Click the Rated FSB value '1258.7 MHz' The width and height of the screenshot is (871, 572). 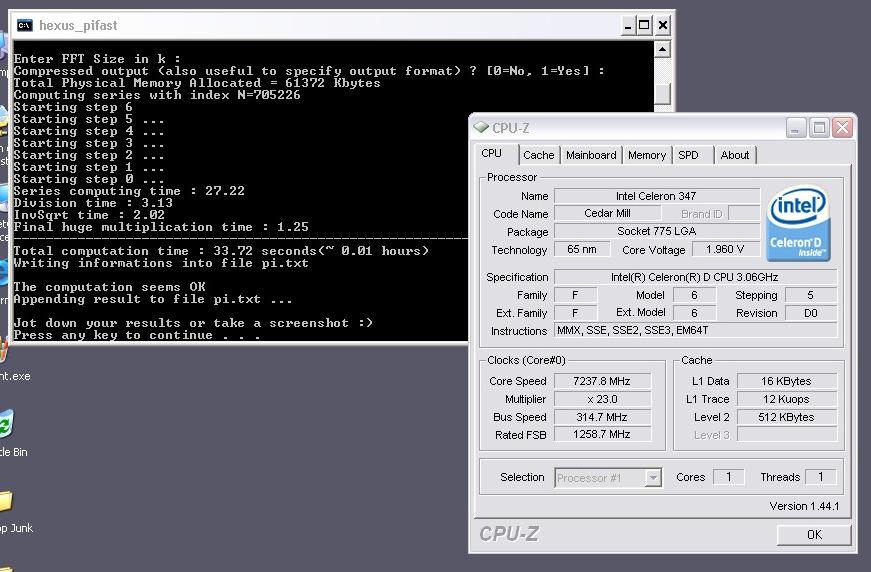602,434
